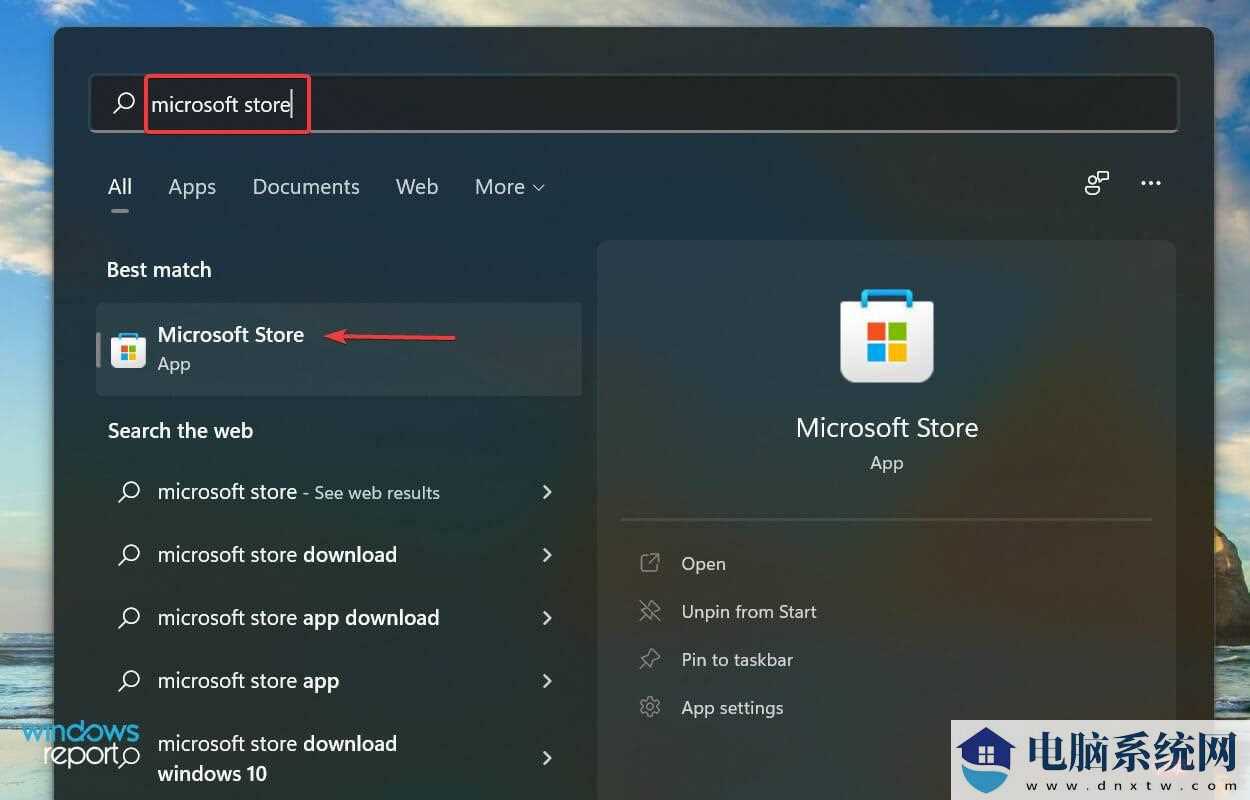1250x800 pixels.
Task: Switch to the Documents filter tab
Action: (306, 187)
